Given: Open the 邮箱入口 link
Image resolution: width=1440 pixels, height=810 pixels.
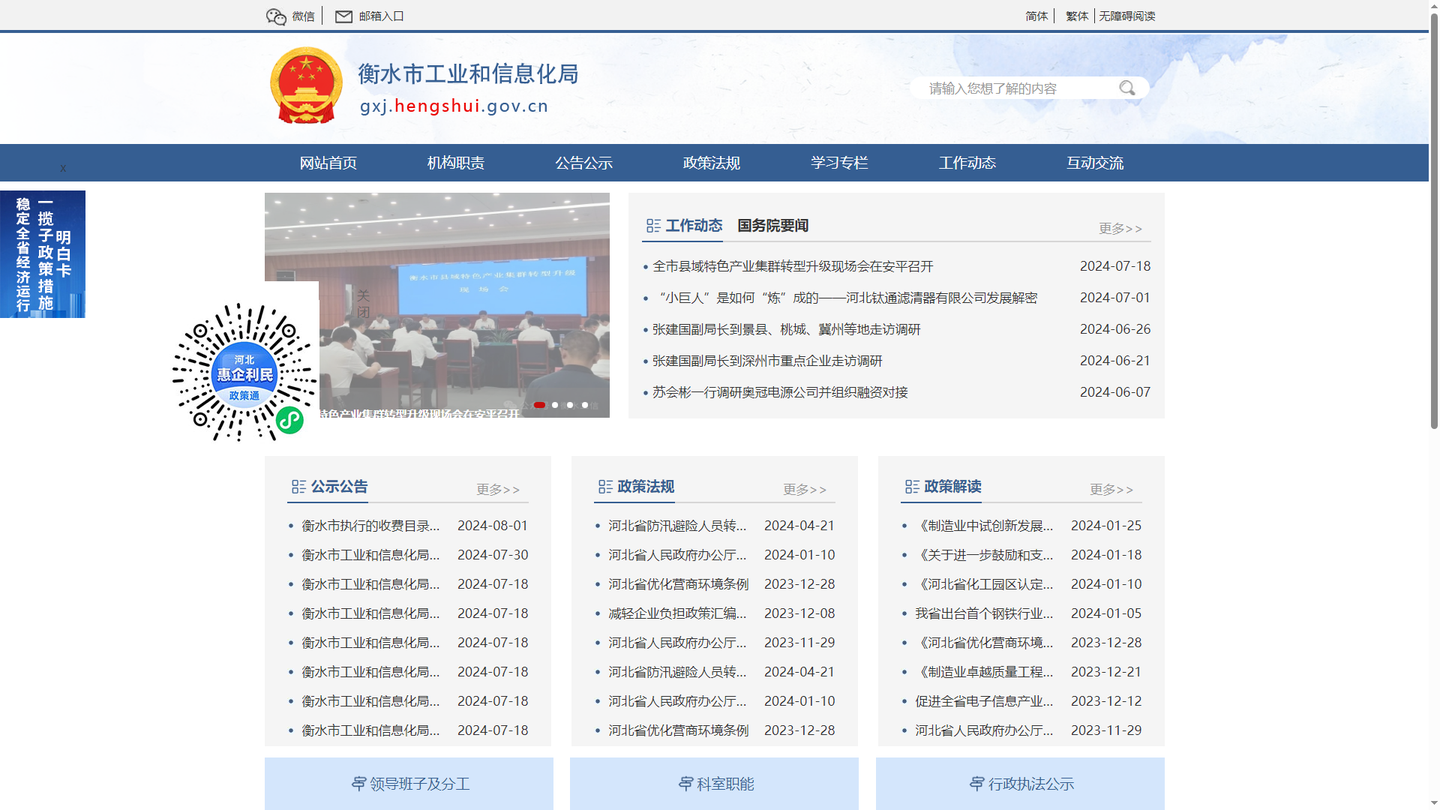Looking at the screenshot, I should [x=381, y=16].
